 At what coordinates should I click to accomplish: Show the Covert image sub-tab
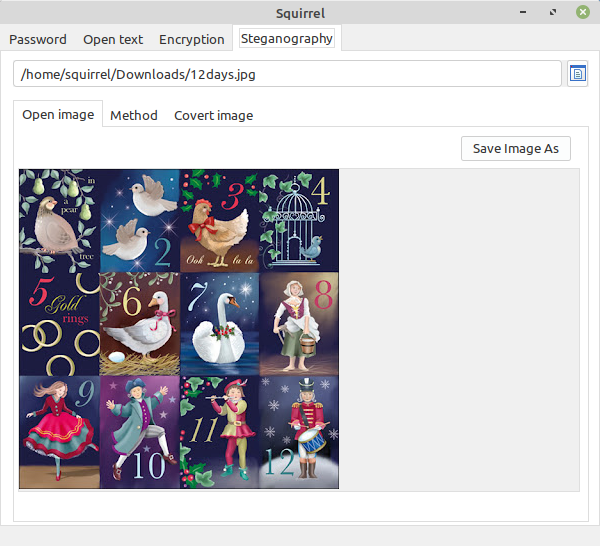pos(213,115)
